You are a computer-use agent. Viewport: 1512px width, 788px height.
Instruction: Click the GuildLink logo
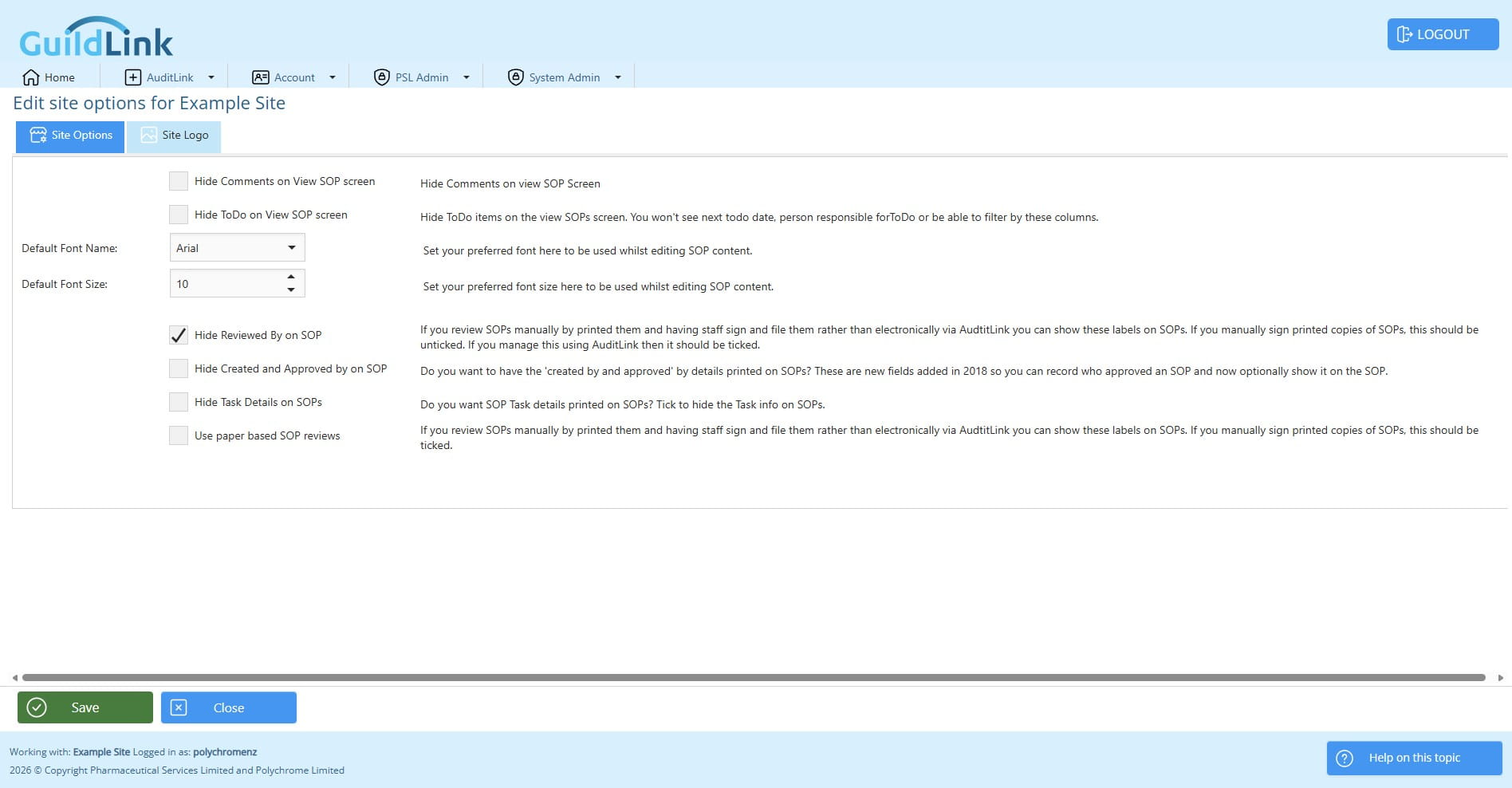pos(96,37)
